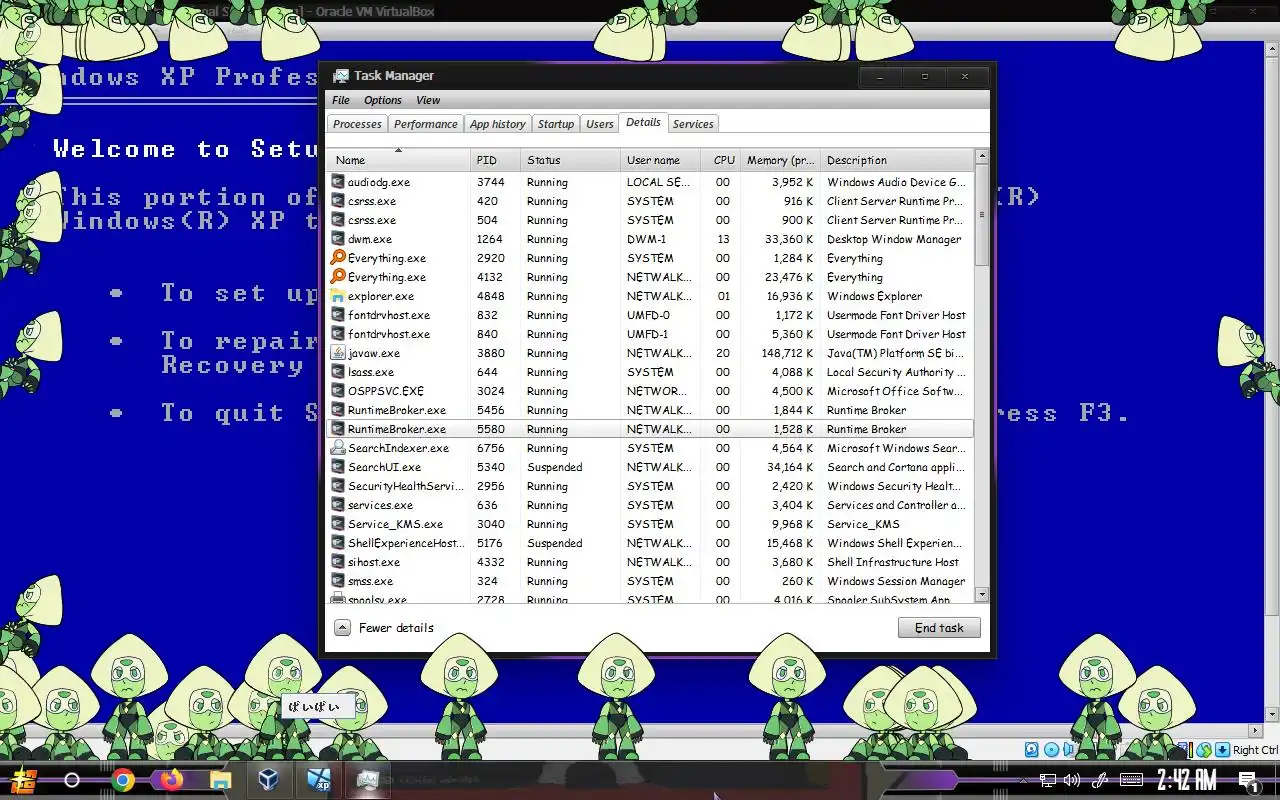Click the pen workspace tray icon
Image resolution: width=1280 pixels, height=800 pixels.
click(1100, 780)
